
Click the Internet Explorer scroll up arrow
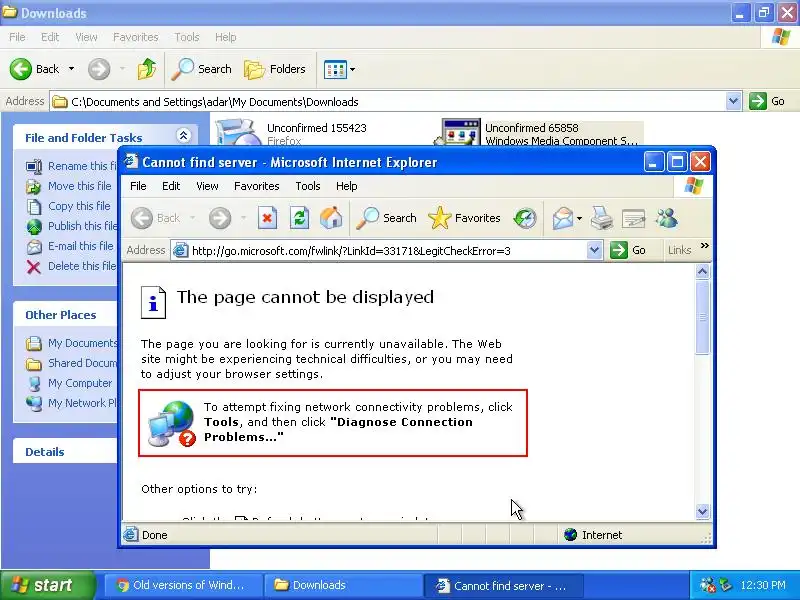[x=703, y=271]
